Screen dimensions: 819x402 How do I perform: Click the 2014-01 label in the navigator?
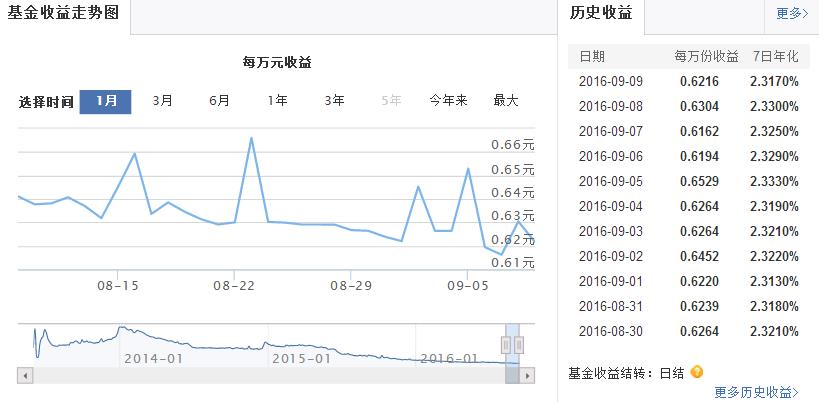pos(154,359)
